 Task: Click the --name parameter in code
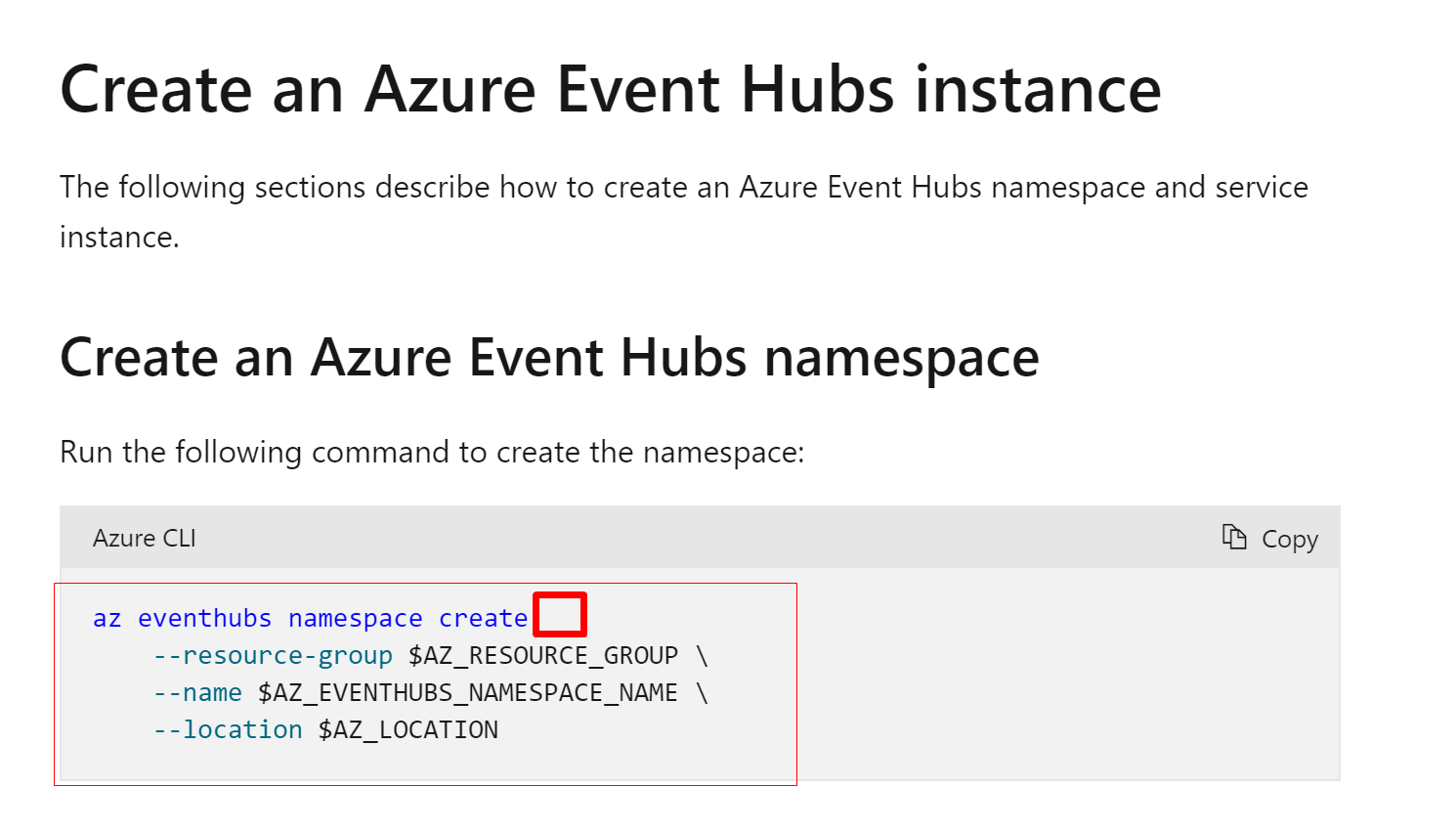pos(198,692)
